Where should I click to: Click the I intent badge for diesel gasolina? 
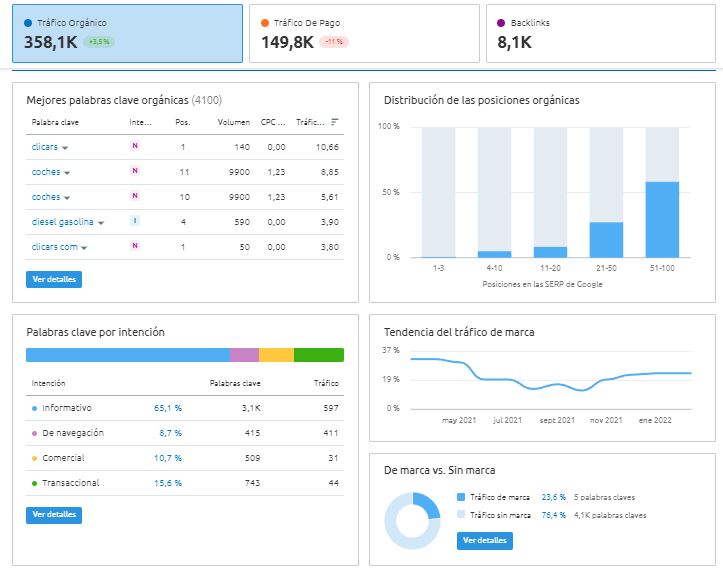[135, 221]
